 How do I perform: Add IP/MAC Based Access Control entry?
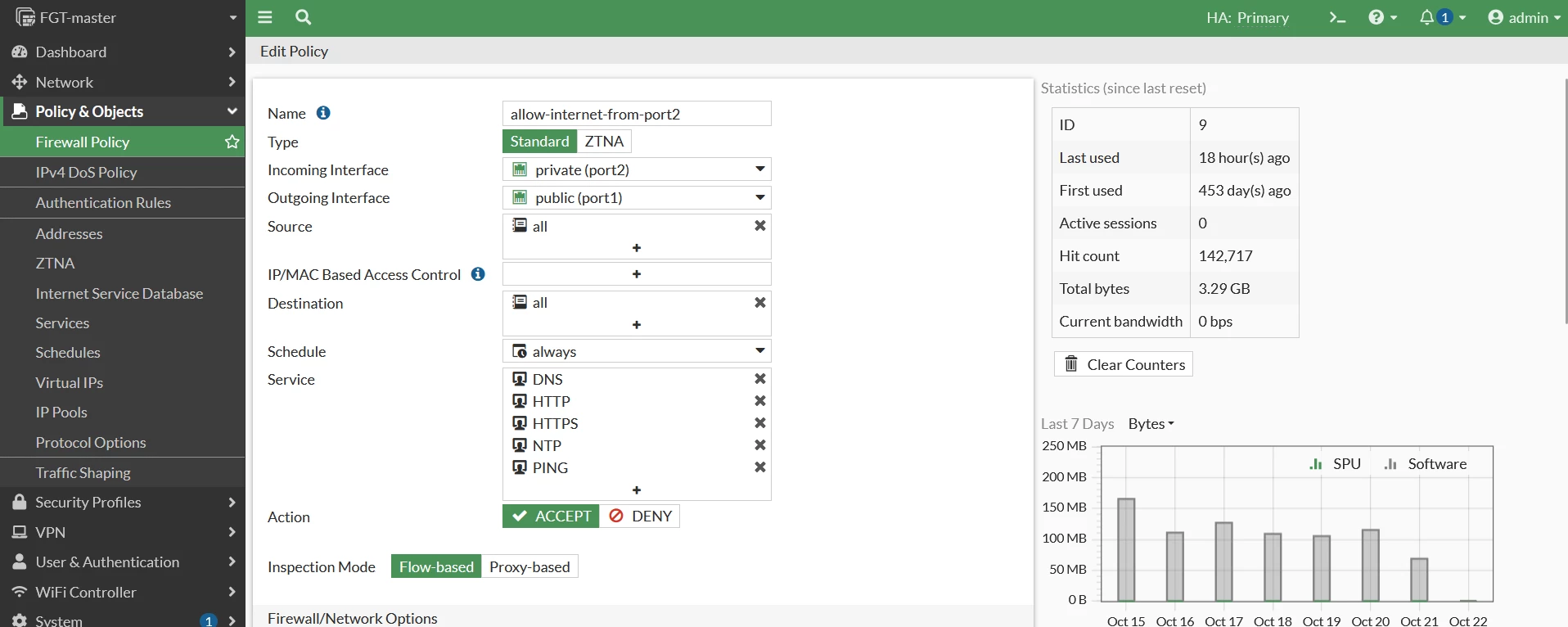(x=637, y=274)
